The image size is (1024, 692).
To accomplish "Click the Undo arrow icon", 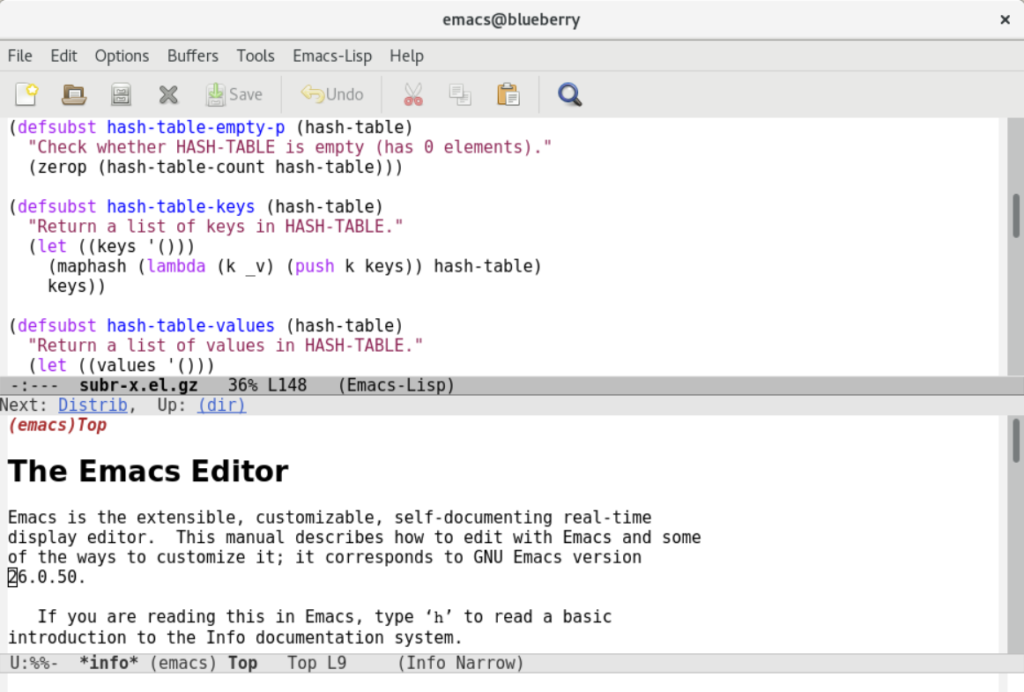I will coord(331,94).
